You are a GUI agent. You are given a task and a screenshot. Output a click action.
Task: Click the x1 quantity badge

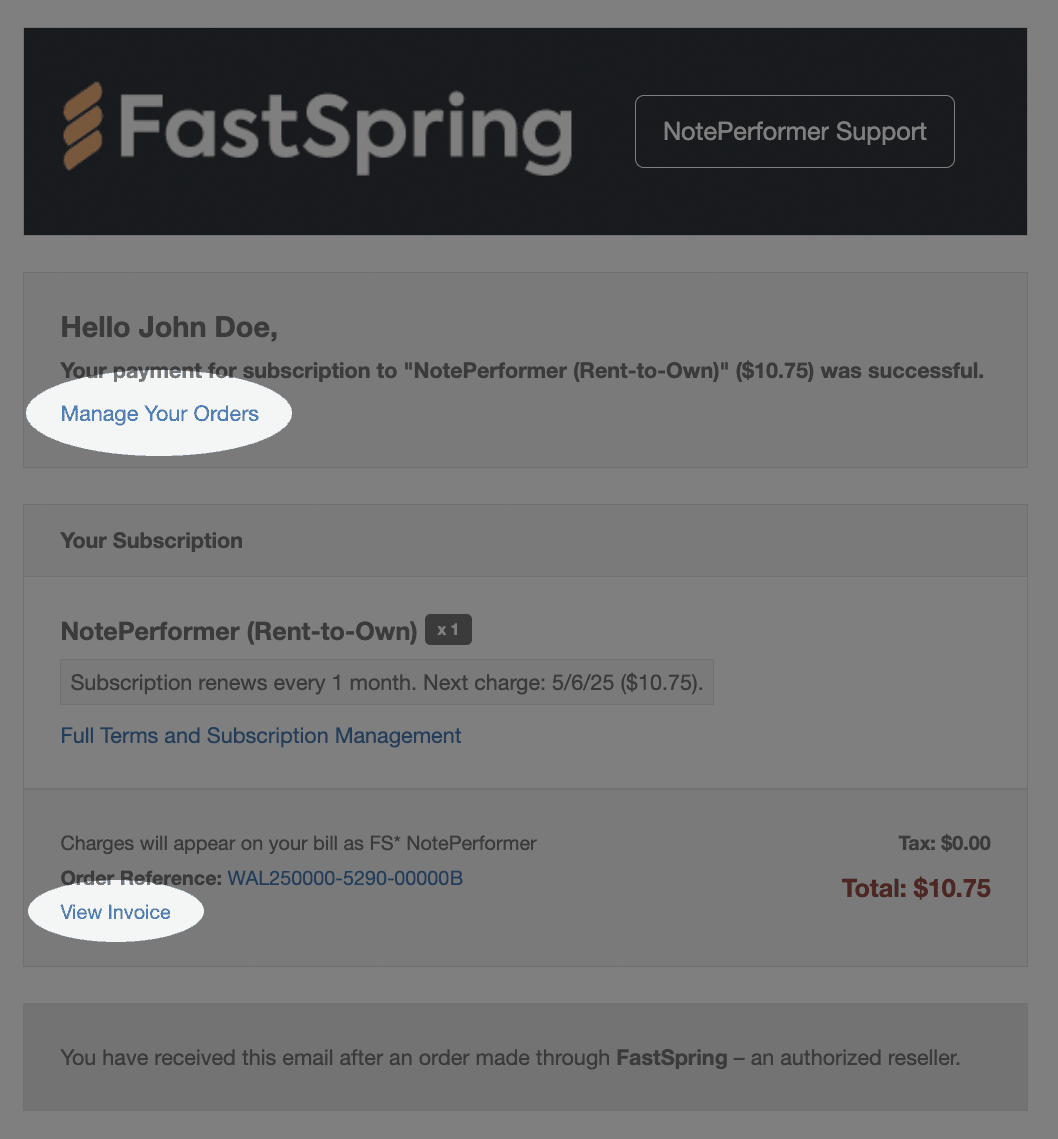point(448,630)
